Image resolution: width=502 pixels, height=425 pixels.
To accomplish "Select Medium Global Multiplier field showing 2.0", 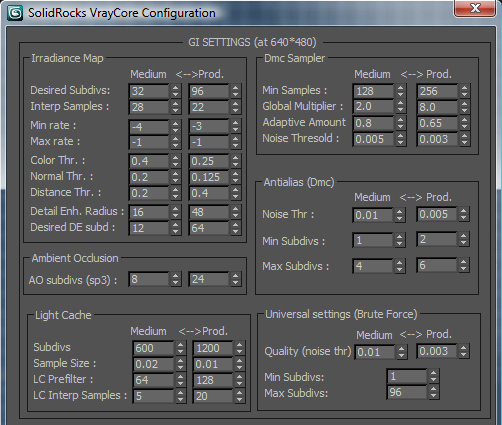I will [x=373, y=107].
